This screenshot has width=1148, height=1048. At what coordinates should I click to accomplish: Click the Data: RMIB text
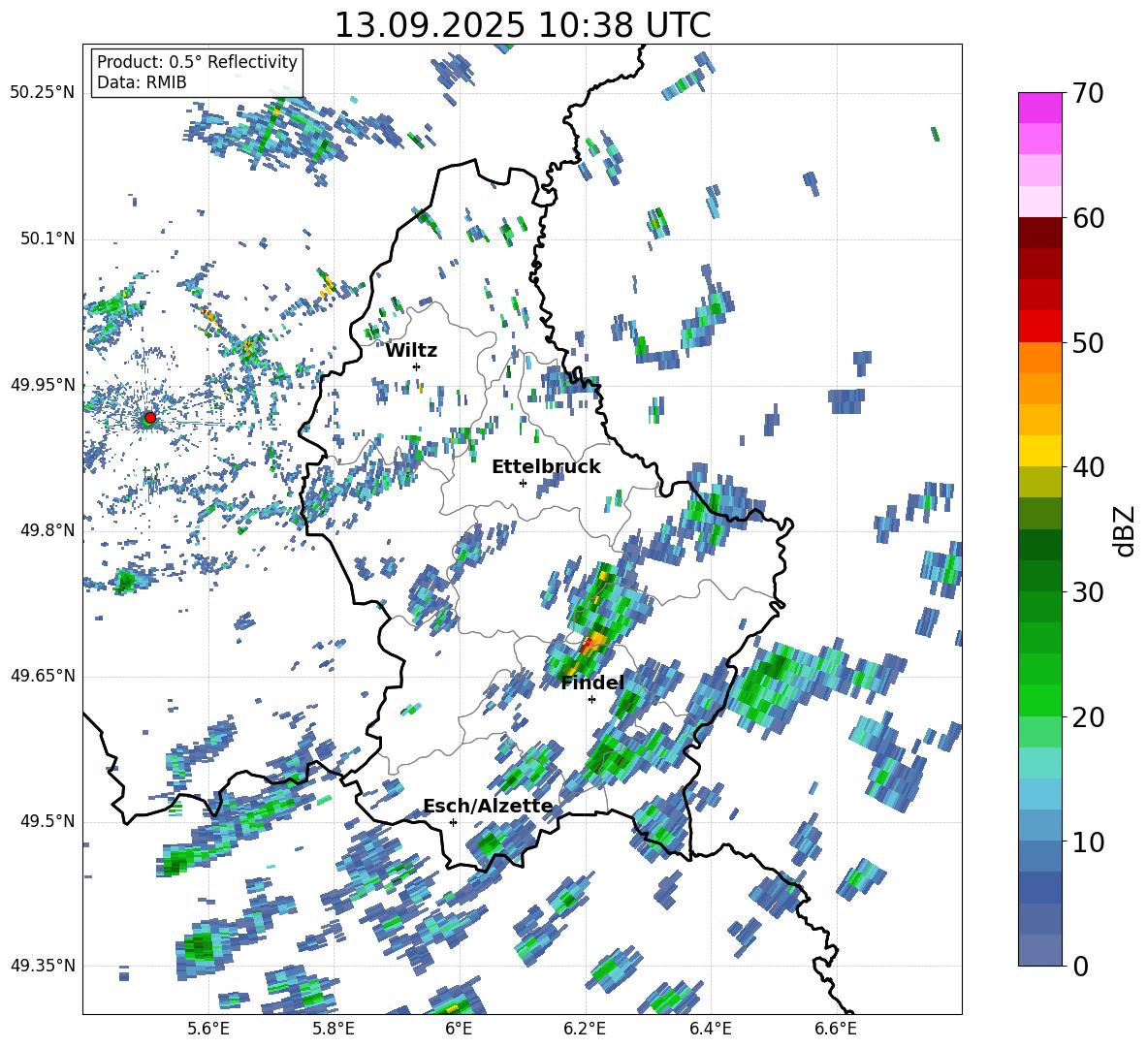[x=142, y=82]
